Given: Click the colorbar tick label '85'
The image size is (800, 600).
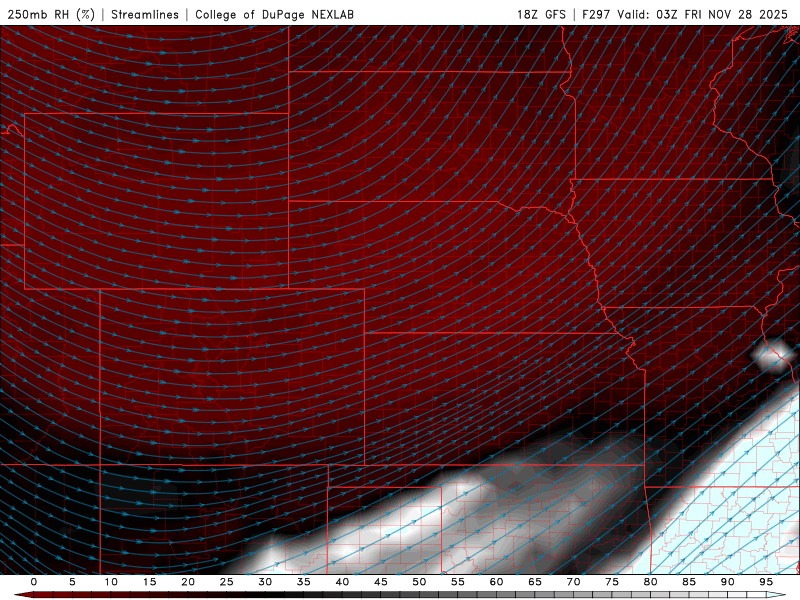Looking at the screenshot, I should 689,582.
